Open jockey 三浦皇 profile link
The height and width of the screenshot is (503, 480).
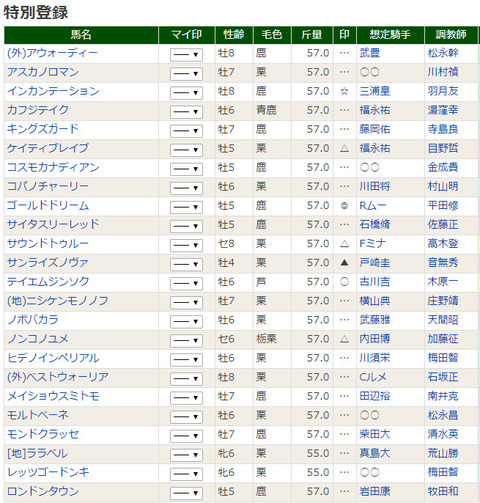point(375,91)
